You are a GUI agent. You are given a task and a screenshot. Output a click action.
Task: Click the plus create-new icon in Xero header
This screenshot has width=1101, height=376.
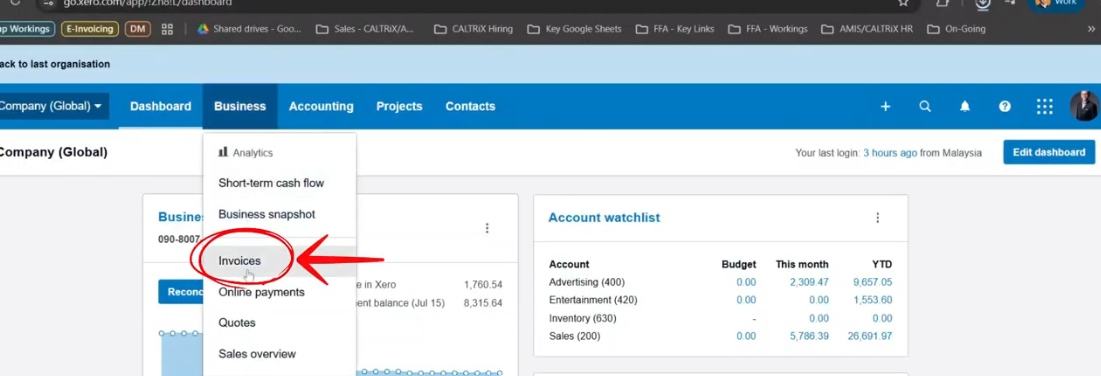coord(885,107)
